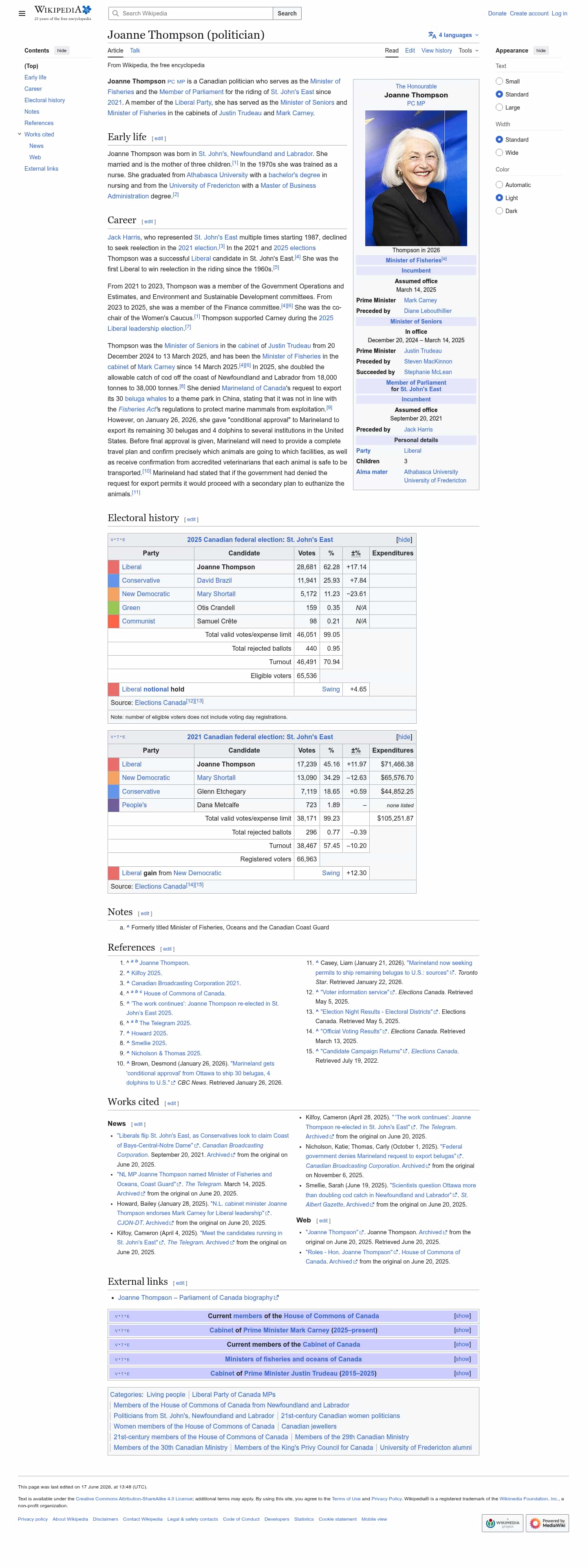Open the Athabasca University link in infobox
Viewport: 587px width, 1568px height.
pos(430,472)
